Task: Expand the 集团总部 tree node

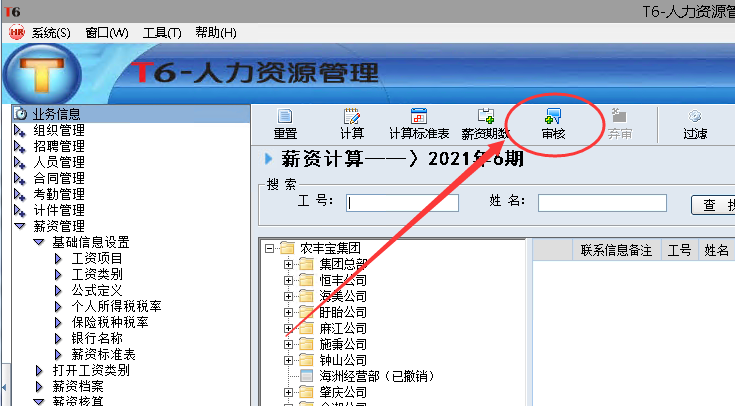Action: coord(289,264)
